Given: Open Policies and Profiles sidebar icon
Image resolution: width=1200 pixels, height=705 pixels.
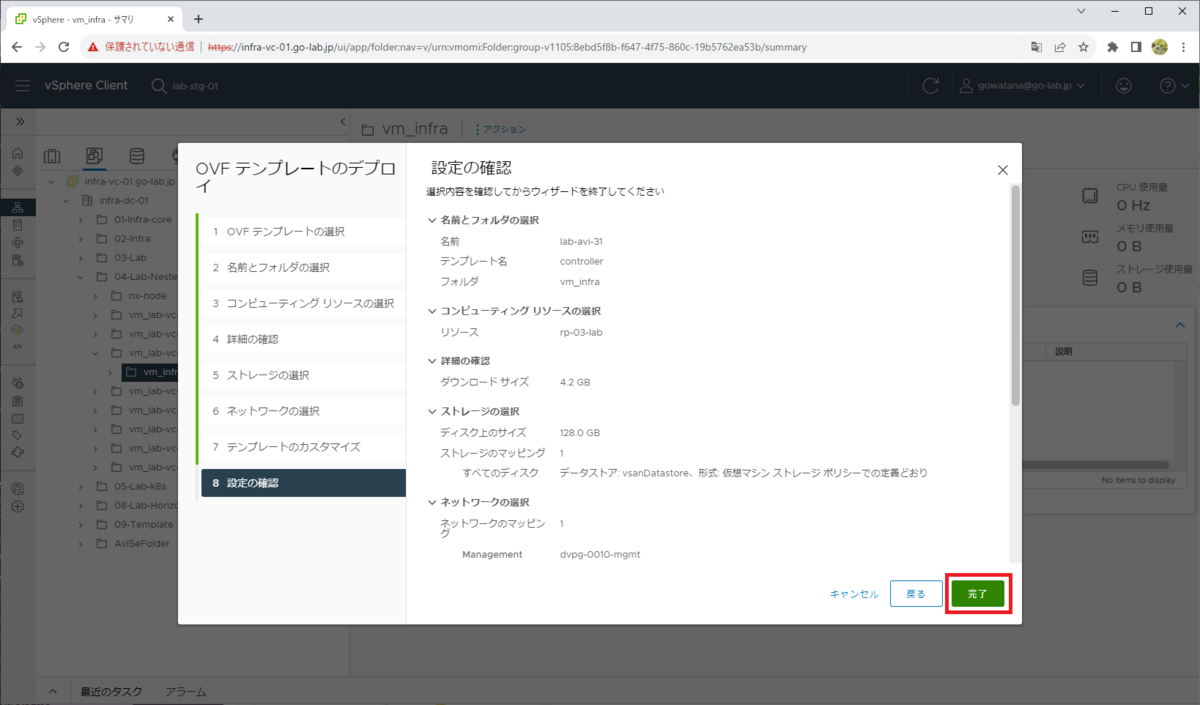Looking at the screenshot, I should [17, 297].
